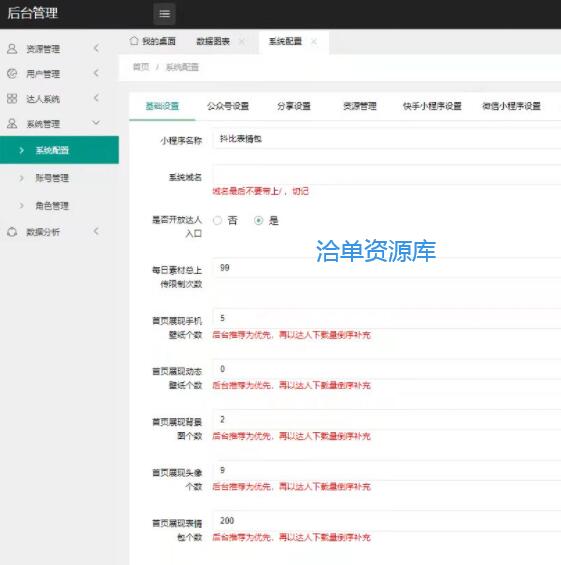Click the arrow icon beside 角色管理
Viewport: 561px width, 565px height.
coord(22,206)
